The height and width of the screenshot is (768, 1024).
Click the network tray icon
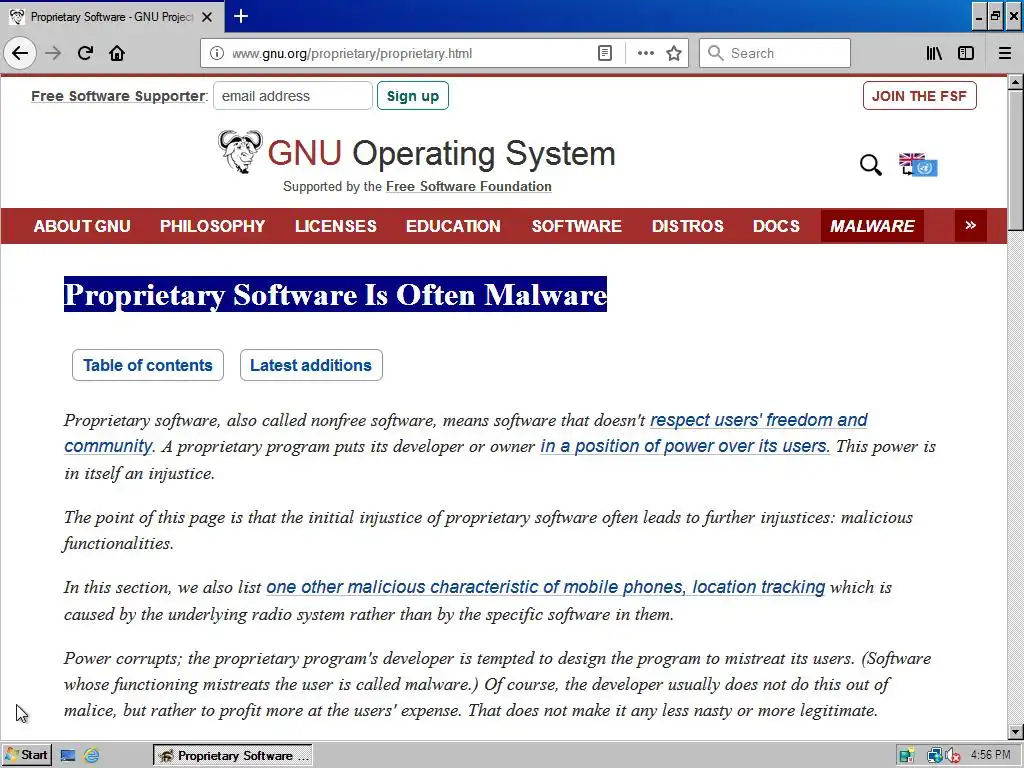pyautogui.click(x=935, y=756)
